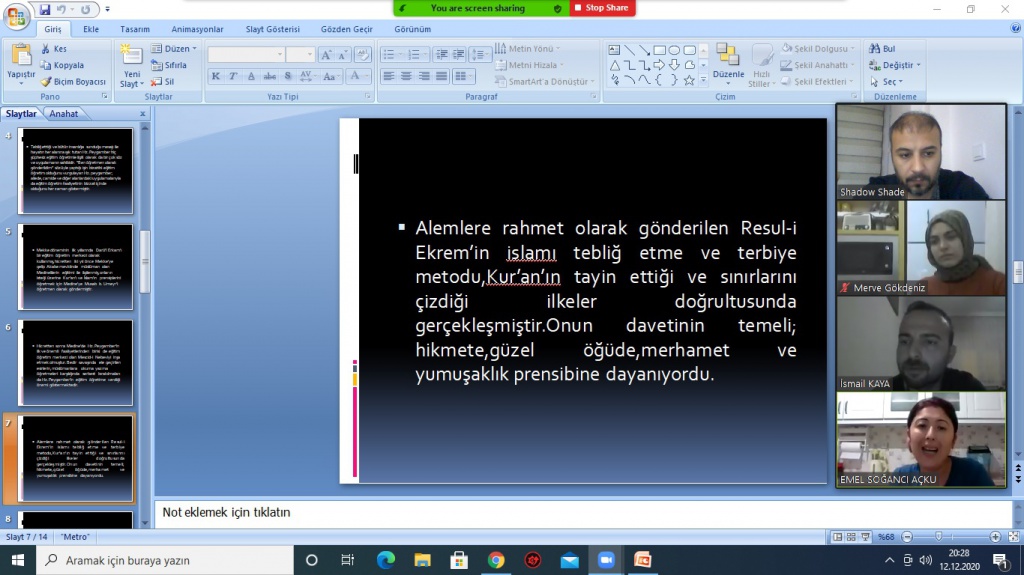Click the Save icon in quick access toolbar
Image resolution: width=1024 pixels, height=575 pixels.
[45, 9]
